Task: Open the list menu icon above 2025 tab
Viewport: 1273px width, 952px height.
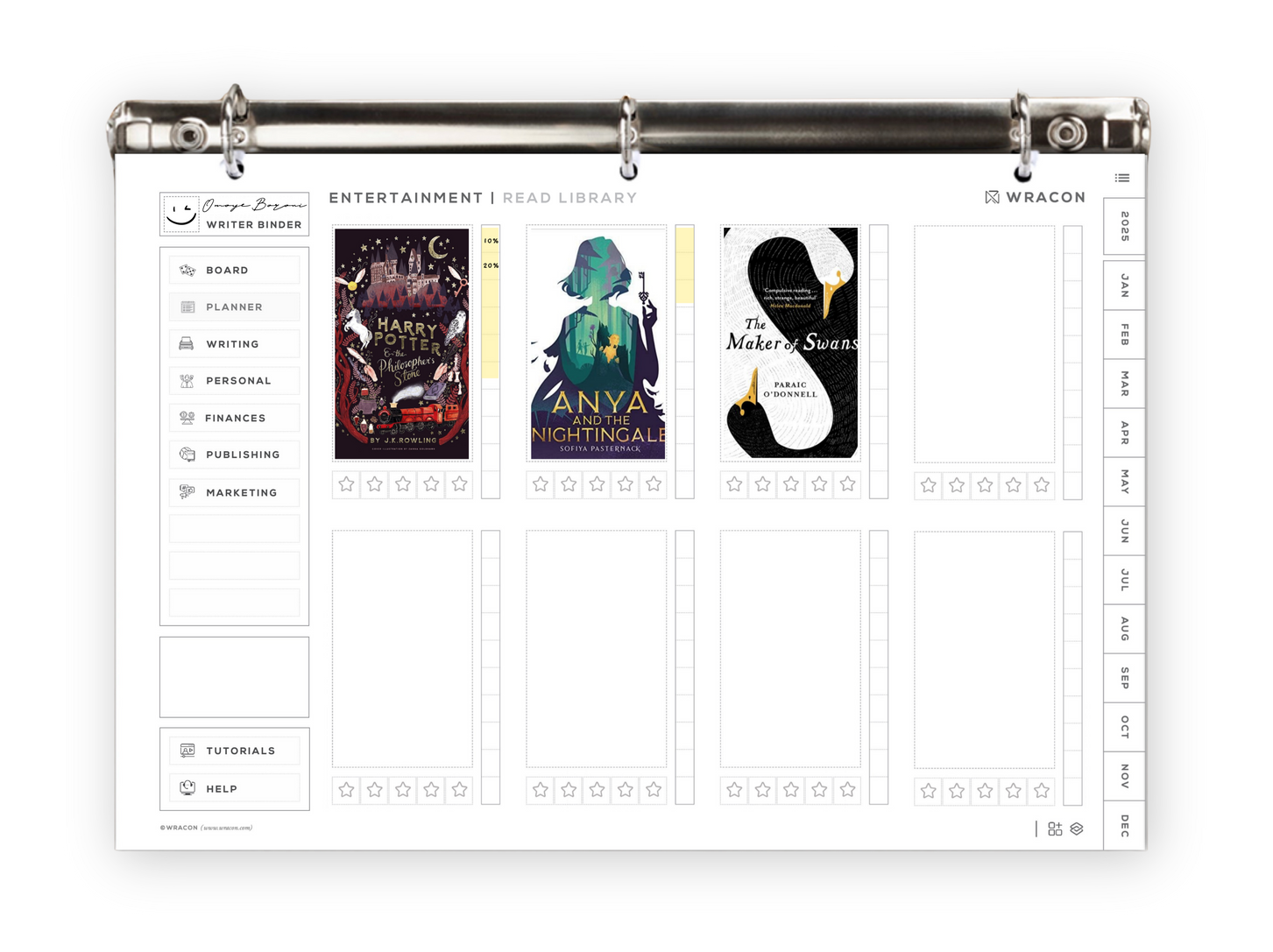Action: point(1122,178)
